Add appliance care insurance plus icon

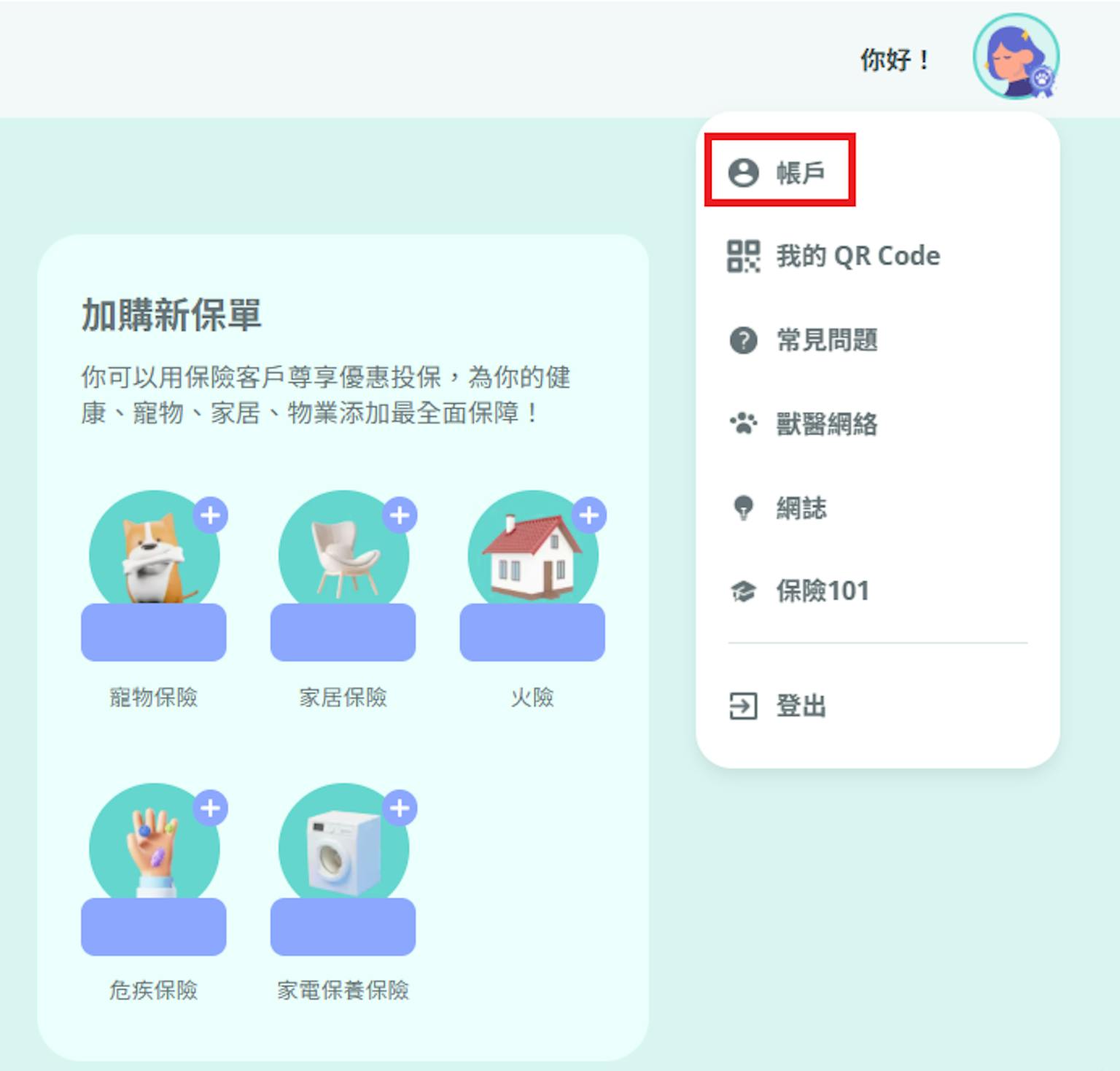click(400, 808)
